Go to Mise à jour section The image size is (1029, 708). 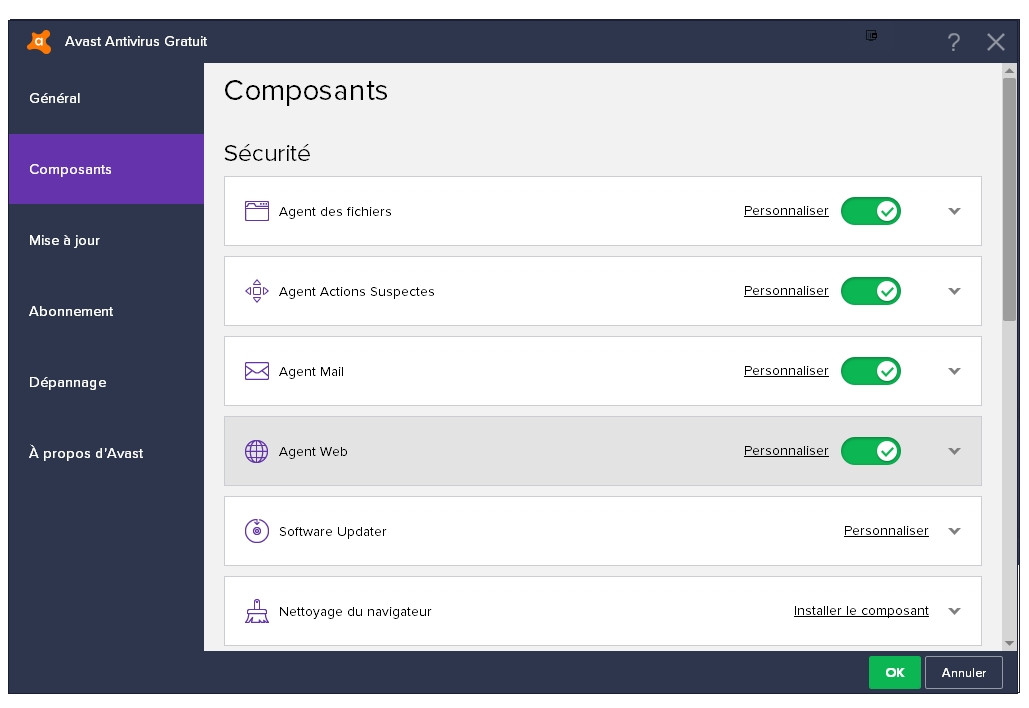click(106, 240)
